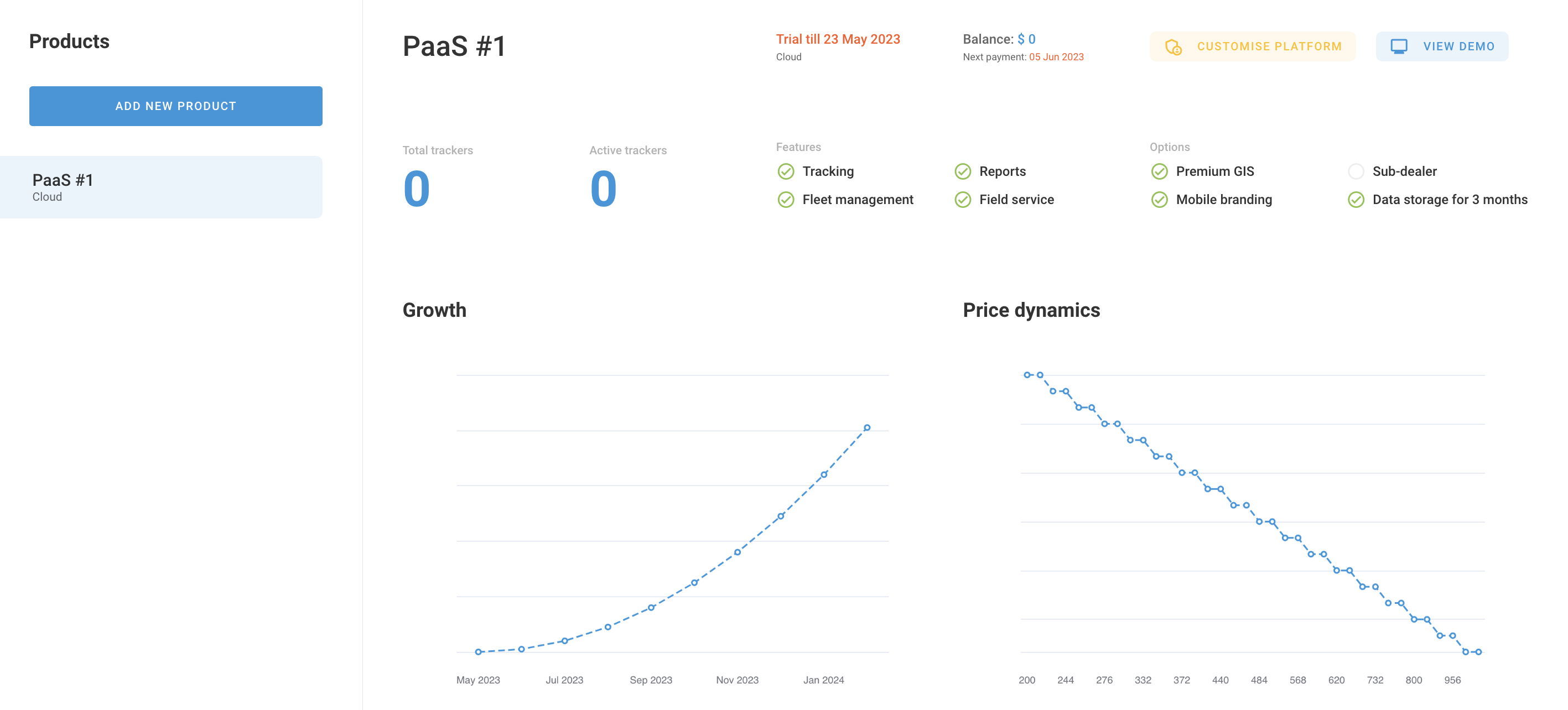Toggle the Premium GIS enabled state

(1159, 170)
